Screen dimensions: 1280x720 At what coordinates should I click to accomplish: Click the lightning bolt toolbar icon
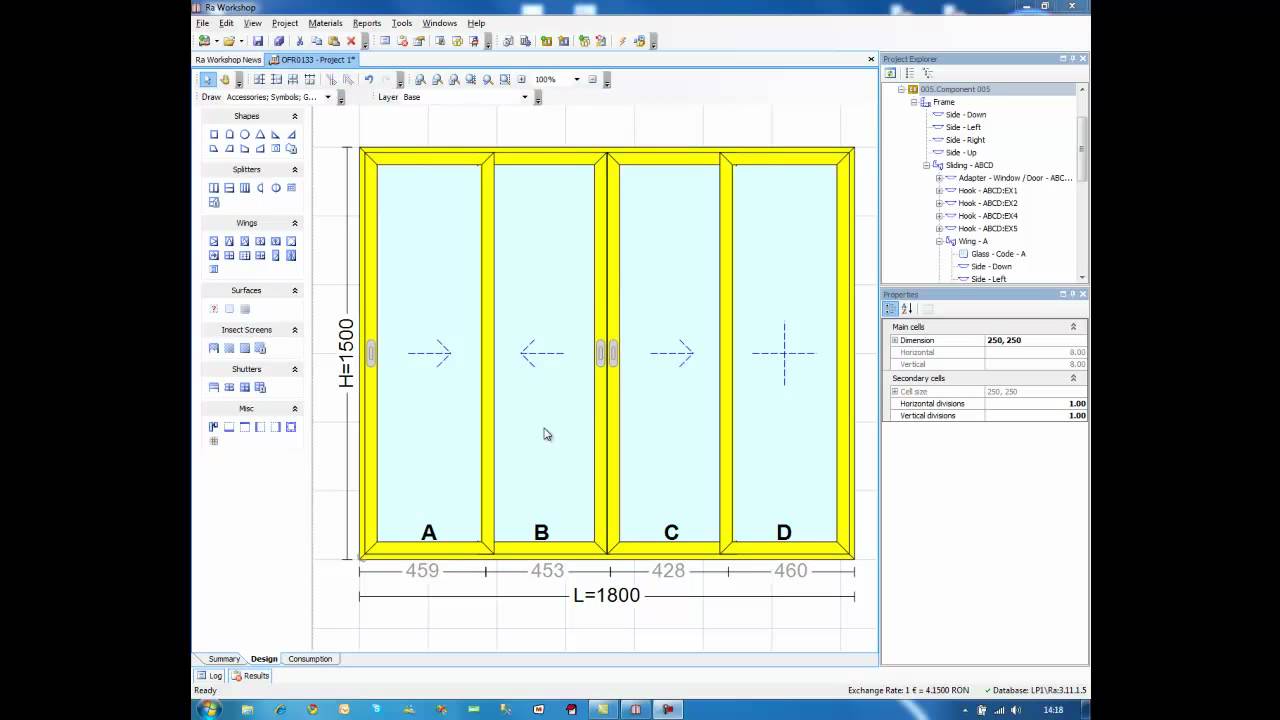pos(621,41)
